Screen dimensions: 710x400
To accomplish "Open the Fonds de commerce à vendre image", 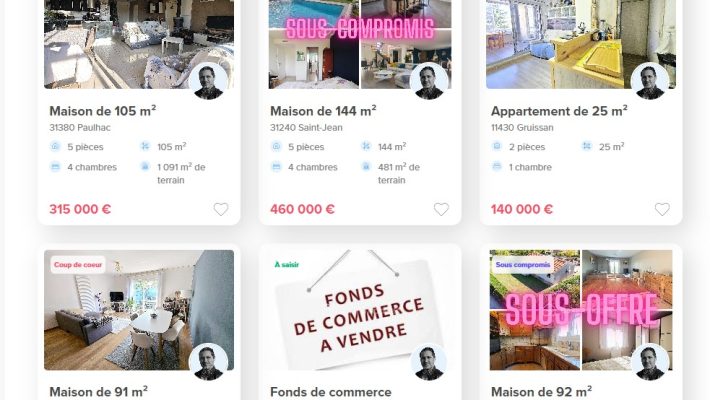I will click(360, 310).
